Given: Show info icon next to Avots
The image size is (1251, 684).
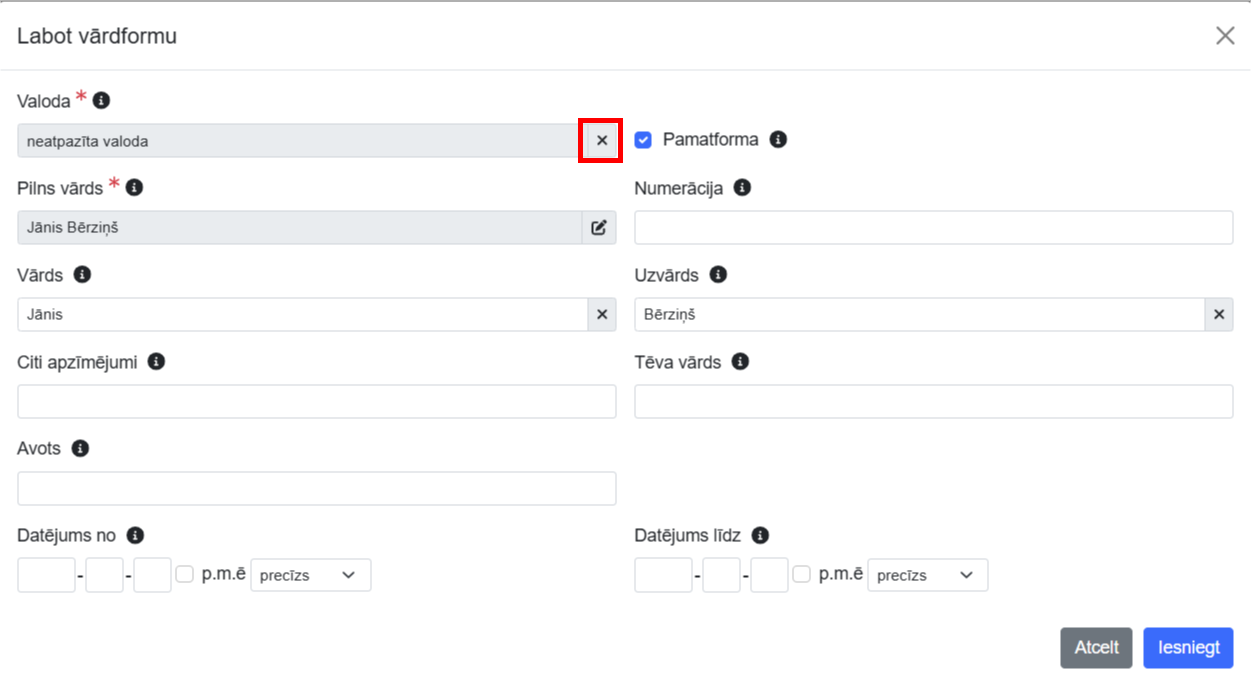Looking at the screenshot, I should [x=81, y=449].
